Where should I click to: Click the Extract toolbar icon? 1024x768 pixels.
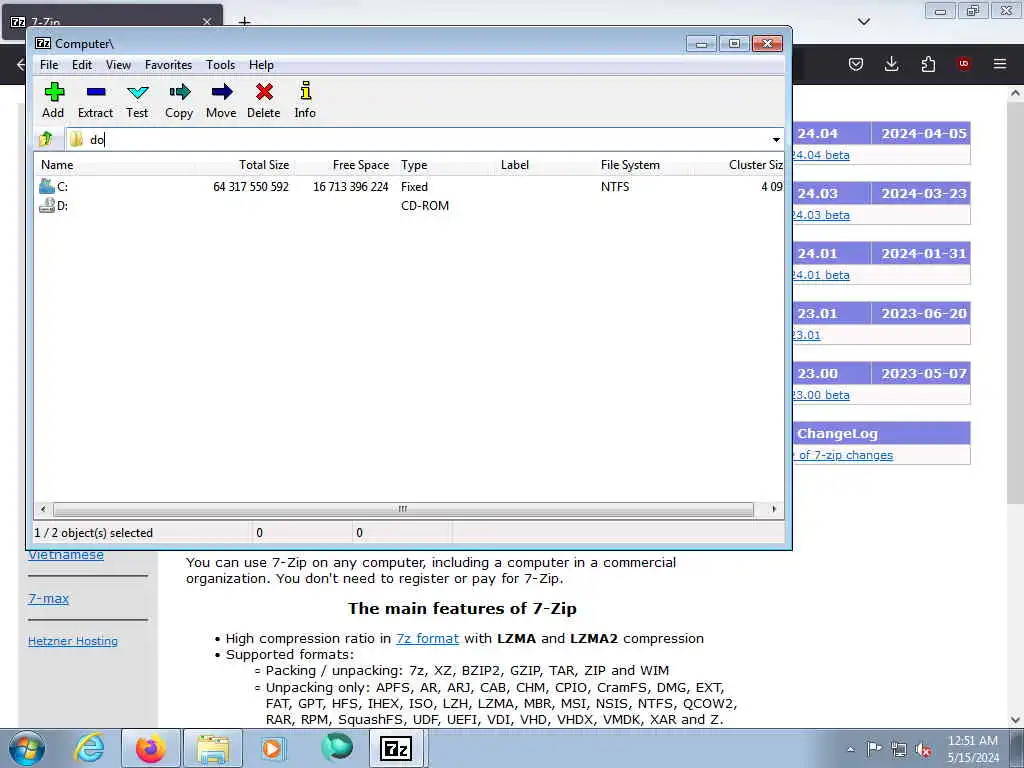click(x=95, y=92)
